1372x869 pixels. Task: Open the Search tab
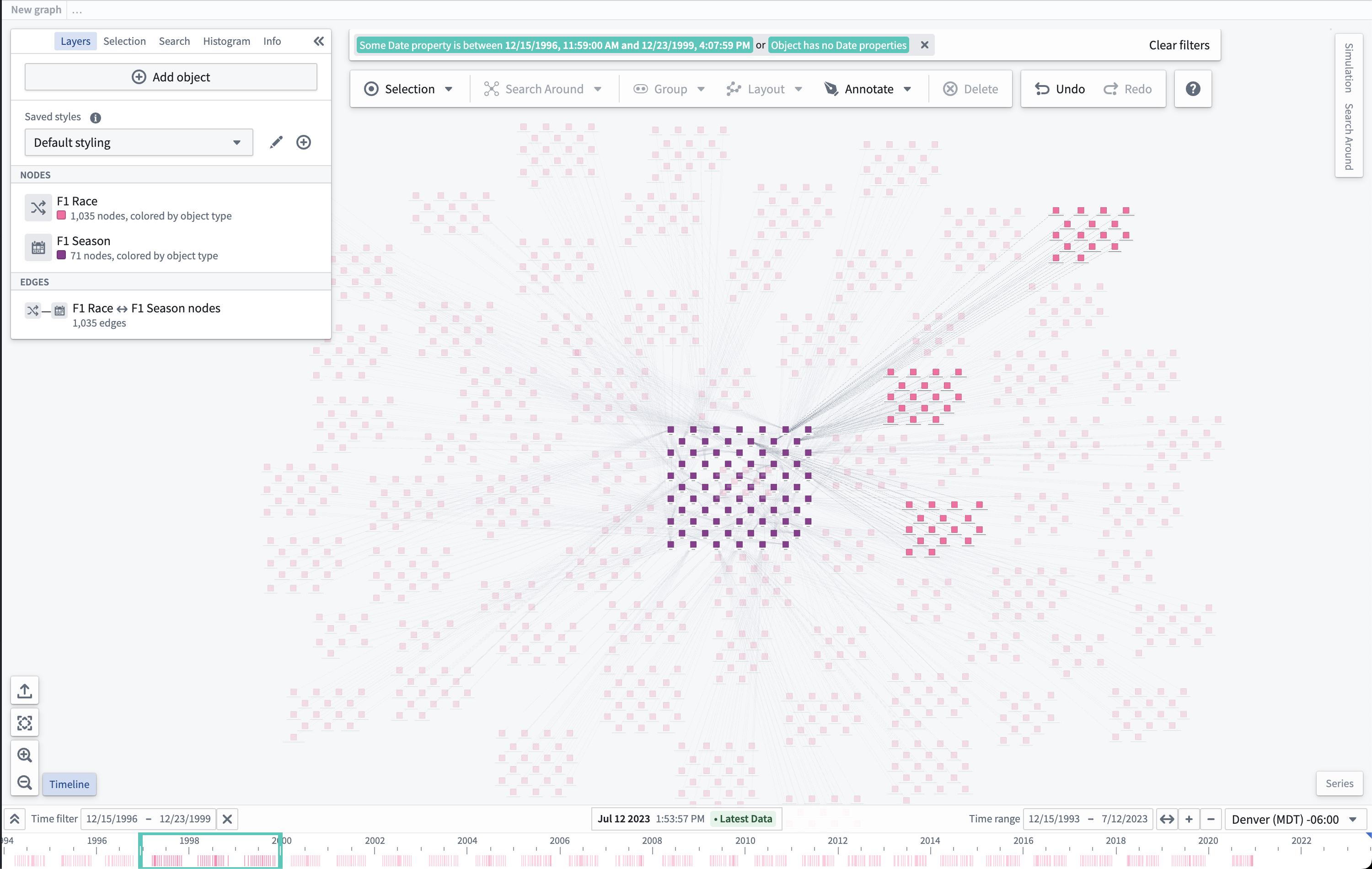pyautogui.click(x=174, y=41)
